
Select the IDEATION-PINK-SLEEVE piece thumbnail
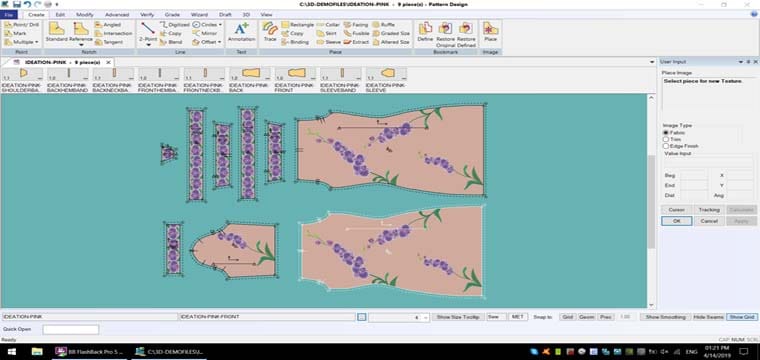coord(386,80)
